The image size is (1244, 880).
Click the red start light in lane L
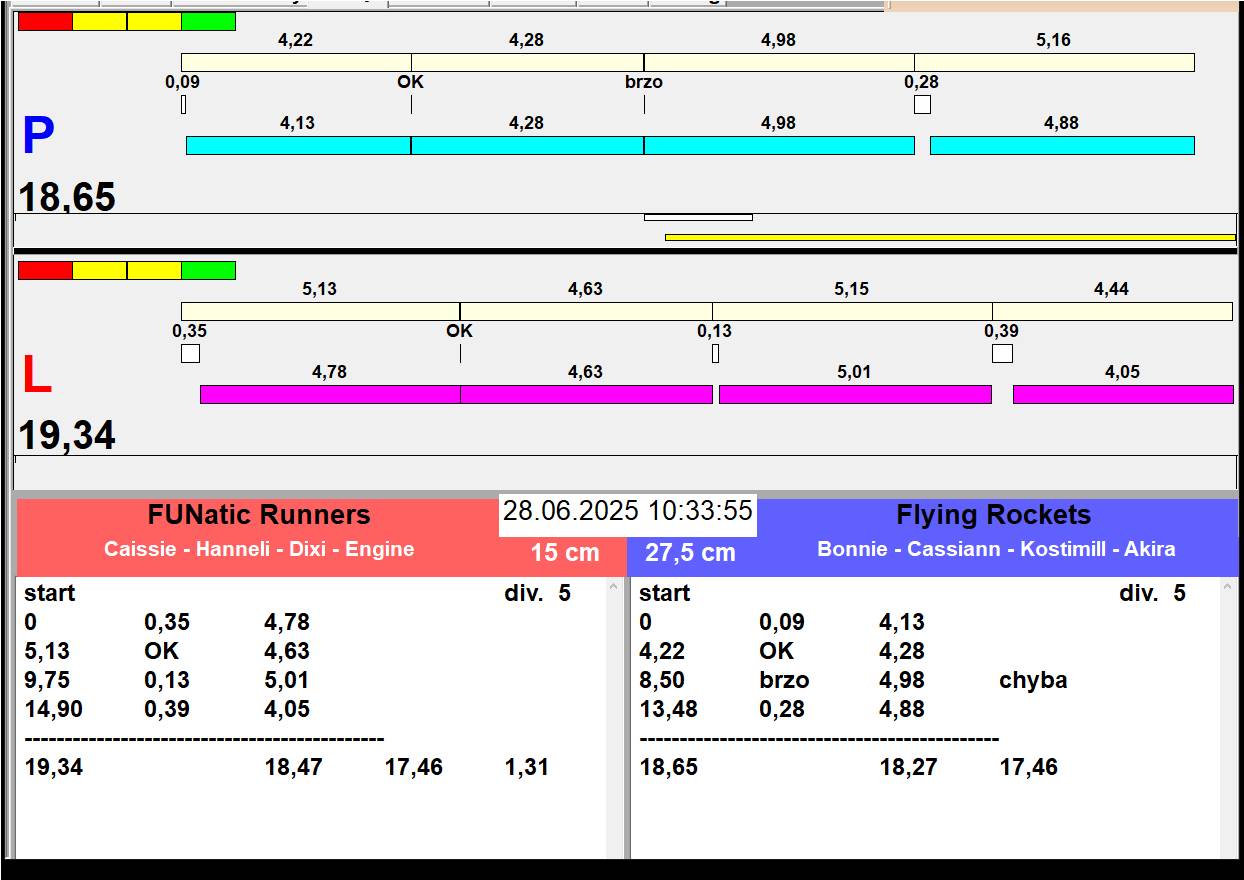[45, 271]
